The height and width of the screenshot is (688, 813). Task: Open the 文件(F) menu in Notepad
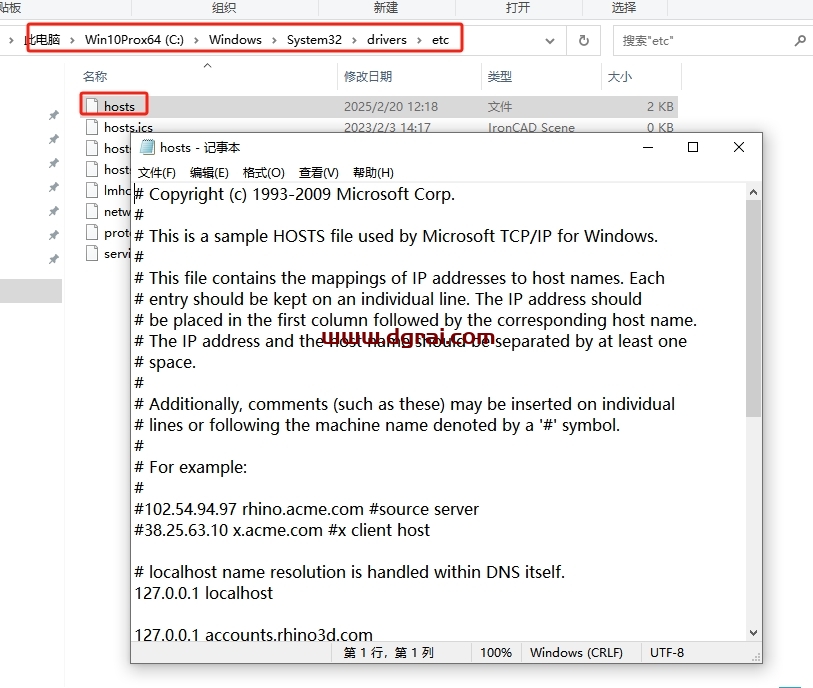tap(157, 173)
